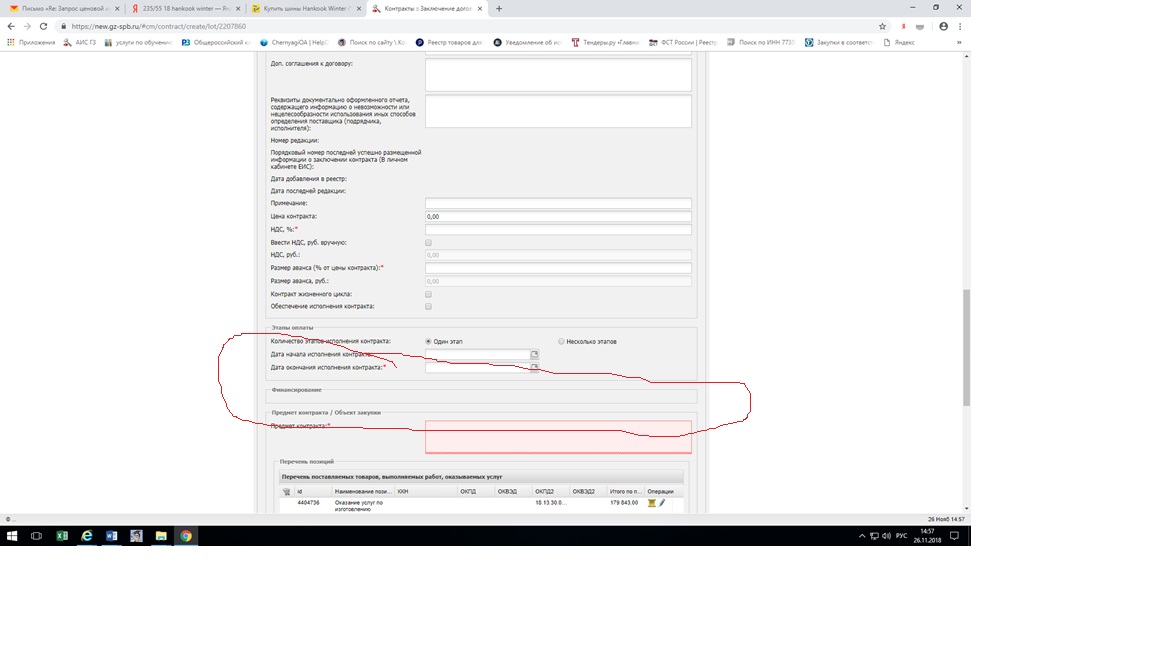Open ChernyagiOA | HelpC bookmark
The image size is (1152, 648).
[x=293, y=43]
